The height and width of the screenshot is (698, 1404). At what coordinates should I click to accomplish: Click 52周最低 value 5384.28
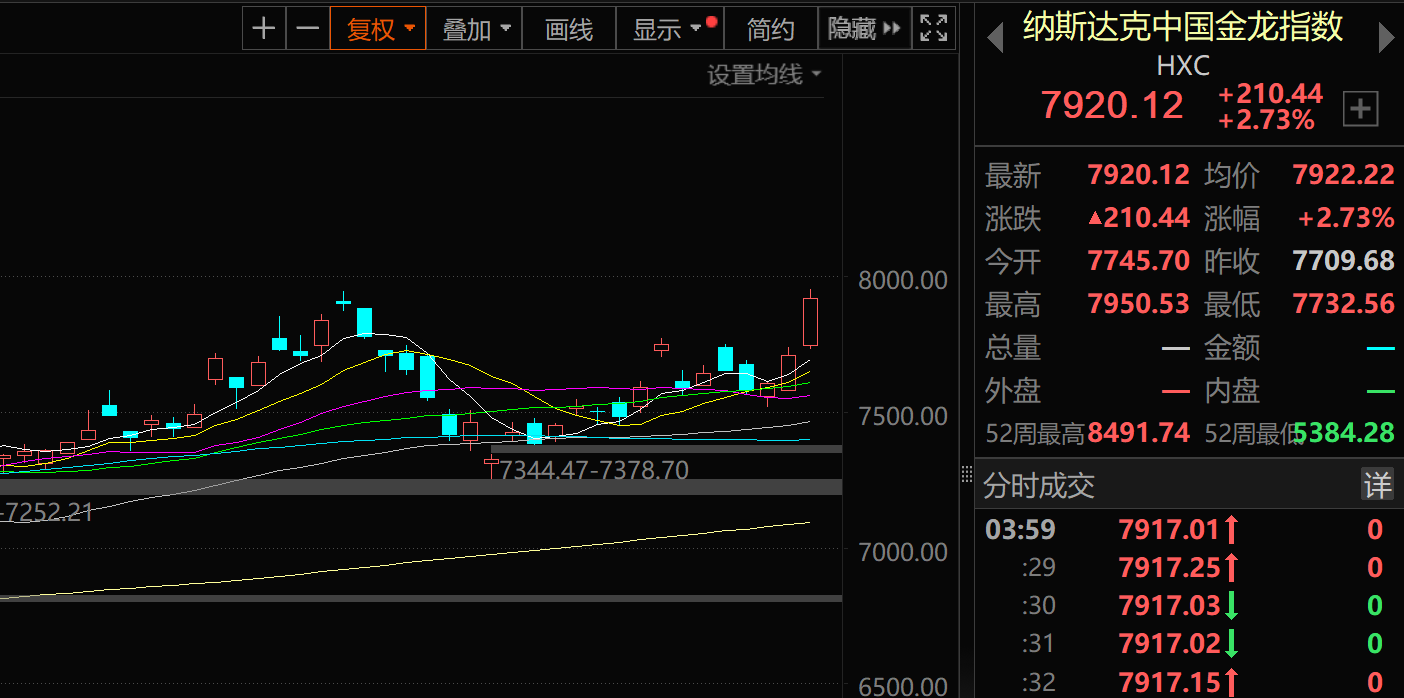click(1344, 433)
